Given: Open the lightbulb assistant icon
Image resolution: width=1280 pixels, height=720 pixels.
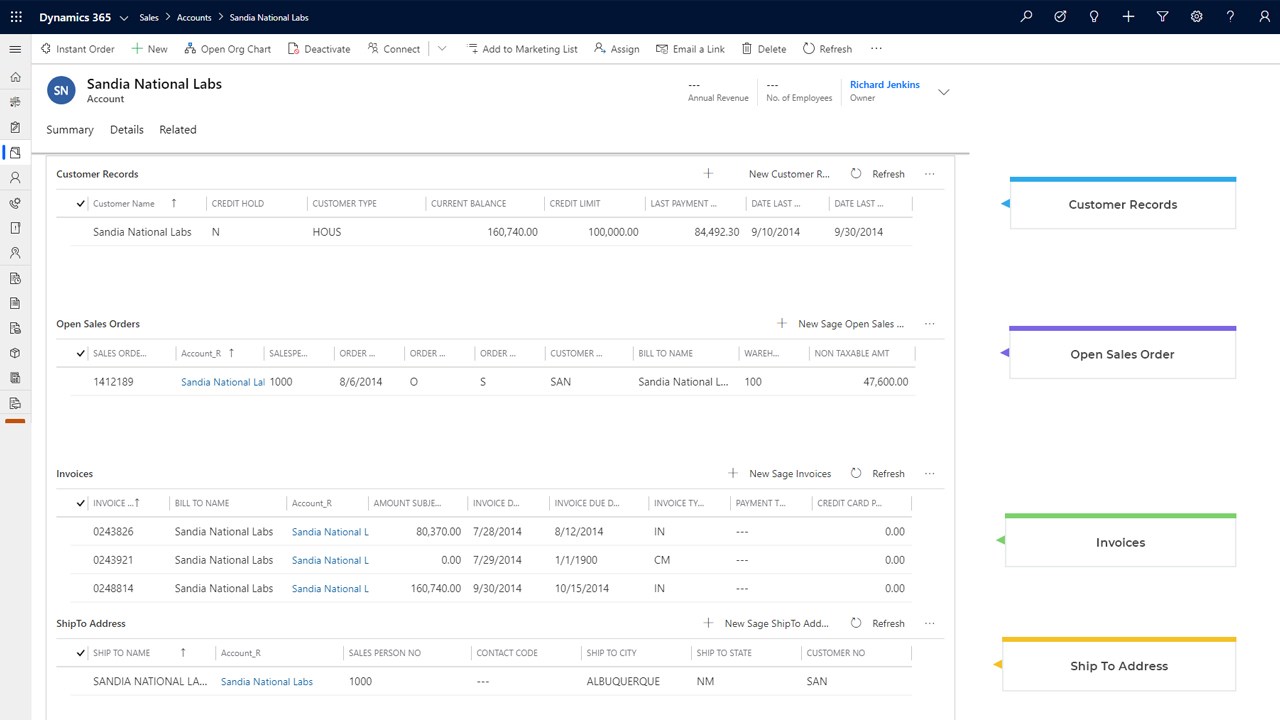Looking at the screenshot, I should [1094, 17].
